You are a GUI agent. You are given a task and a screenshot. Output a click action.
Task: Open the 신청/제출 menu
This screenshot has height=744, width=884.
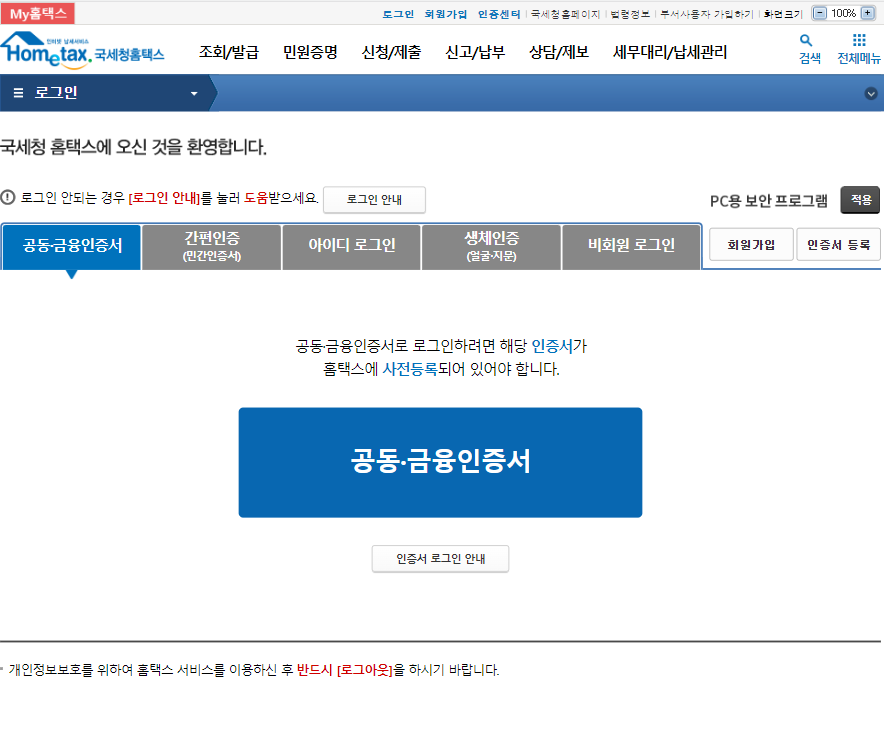391,52
